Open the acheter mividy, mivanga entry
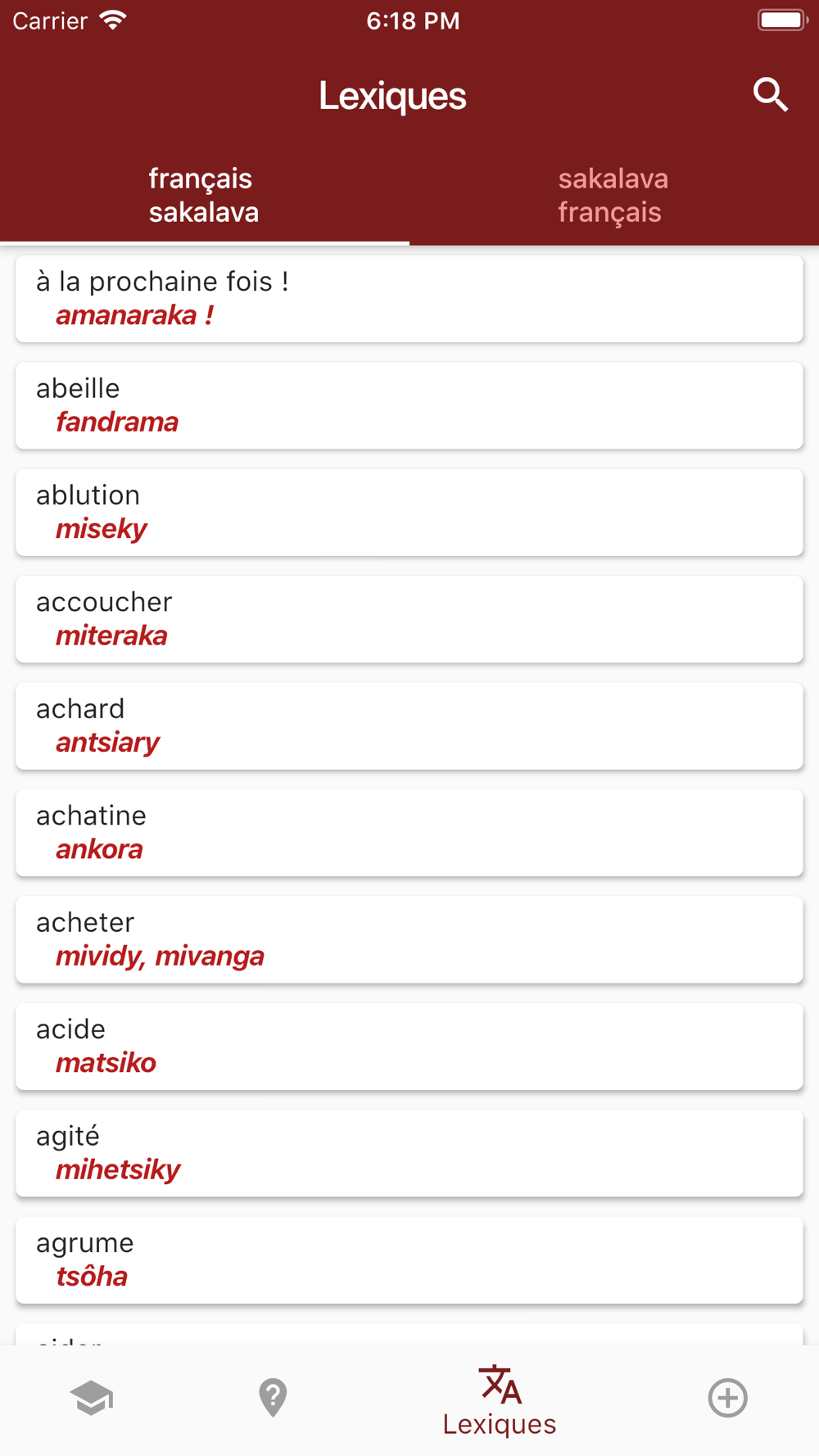This screenshot has height=1456, width=819. tap(409, 940)
